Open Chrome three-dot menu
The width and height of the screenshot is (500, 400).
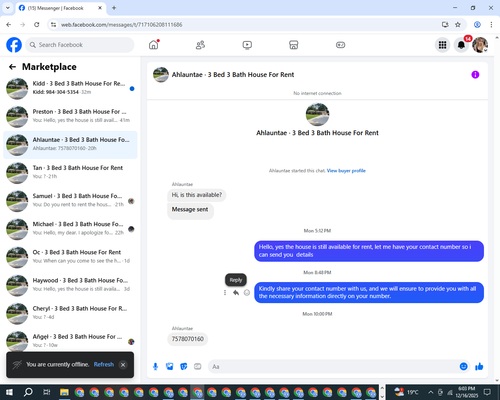[x=491, y=25]
